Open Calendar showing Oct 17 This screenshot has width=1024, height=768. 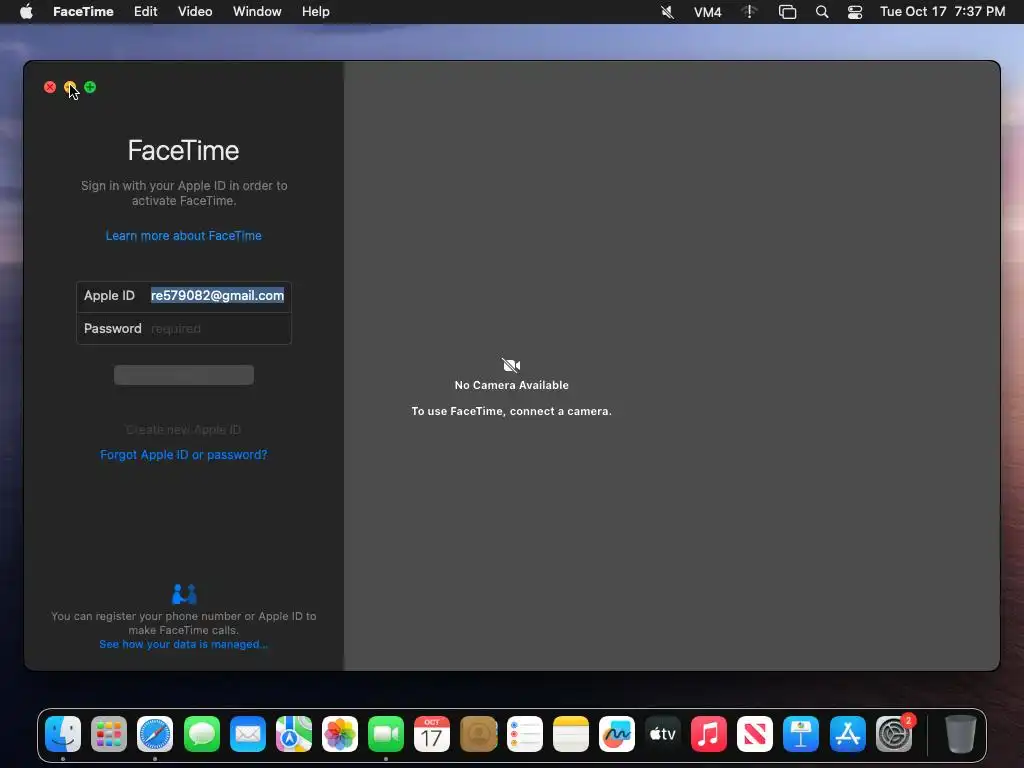point(432,734)
